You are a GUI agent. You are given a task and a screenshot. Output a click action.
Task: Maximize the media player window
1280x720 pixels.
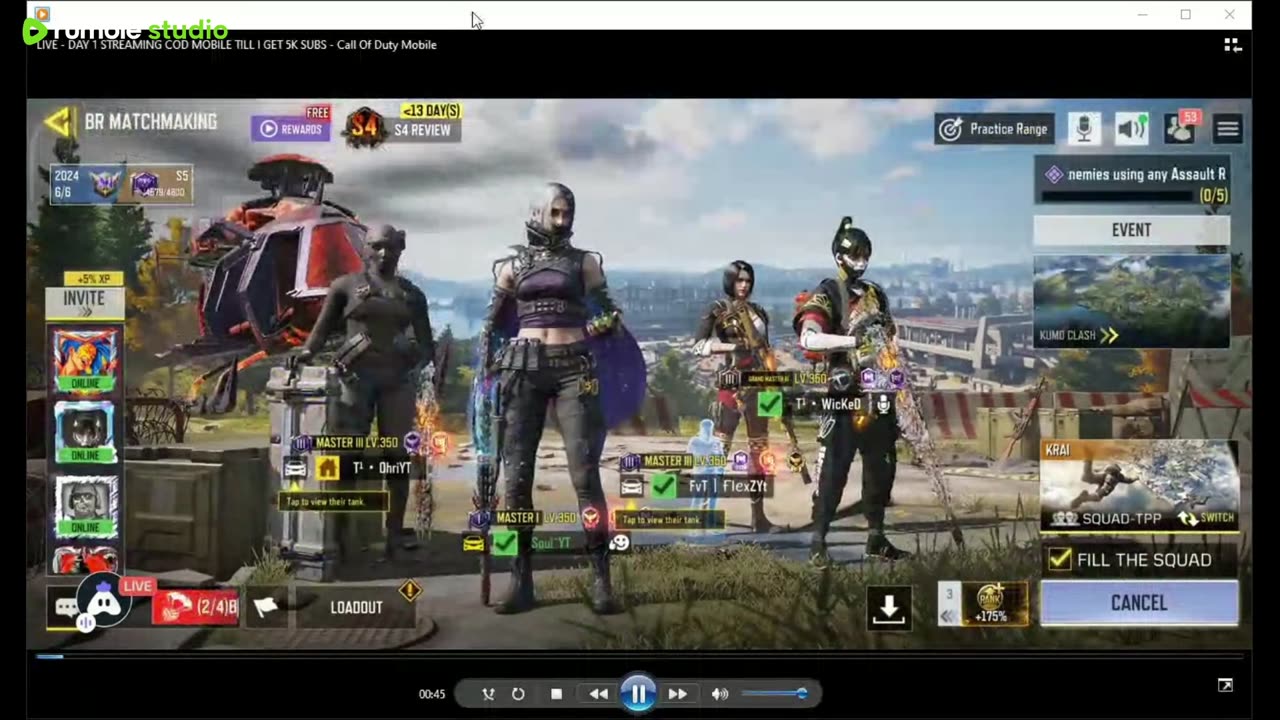point(1186,14)
